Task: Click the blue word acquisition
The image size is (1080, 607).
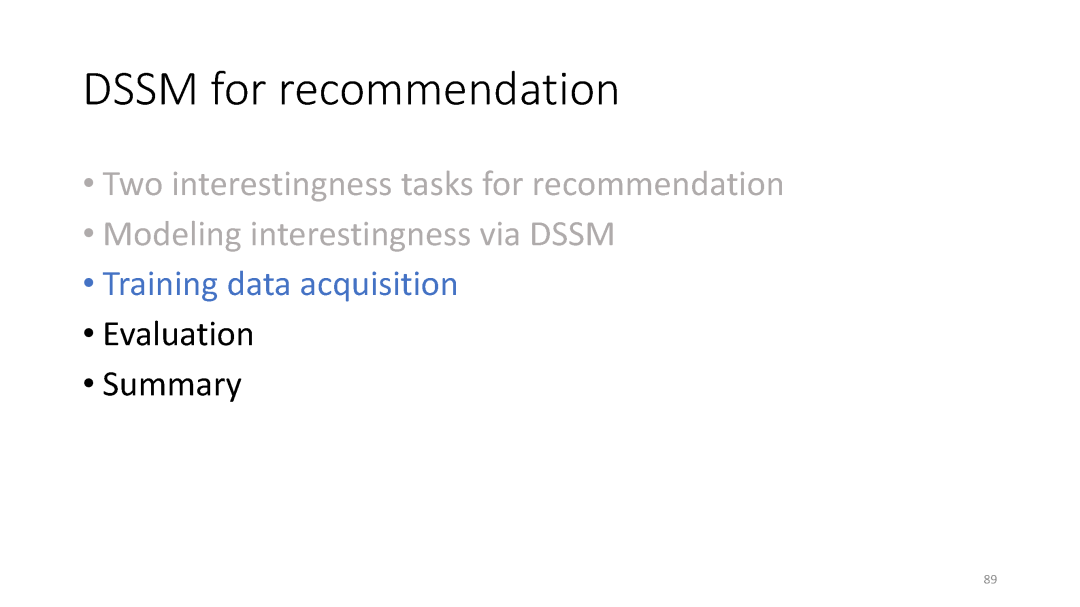Action: coord(378,286)
